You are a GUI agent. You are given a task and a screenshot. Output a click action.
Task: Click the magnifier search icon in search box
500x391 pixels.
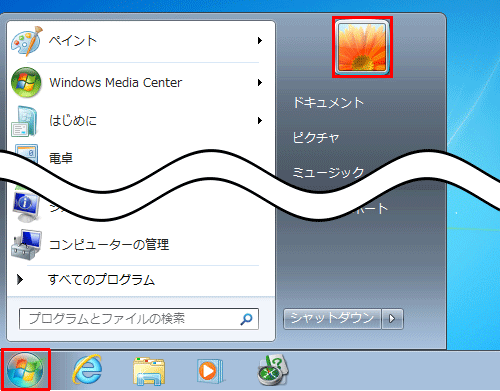(246, 319)
